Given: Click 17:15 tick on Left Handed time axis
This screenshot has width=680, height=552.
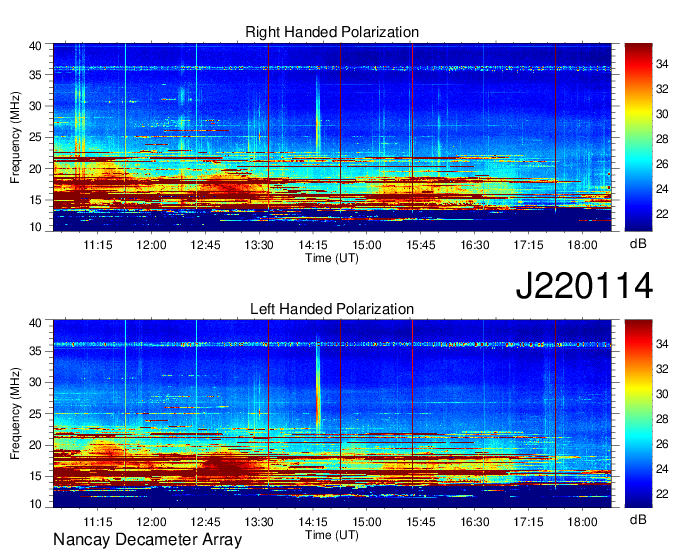Looking at the screenshot, I should click(528, 521).
